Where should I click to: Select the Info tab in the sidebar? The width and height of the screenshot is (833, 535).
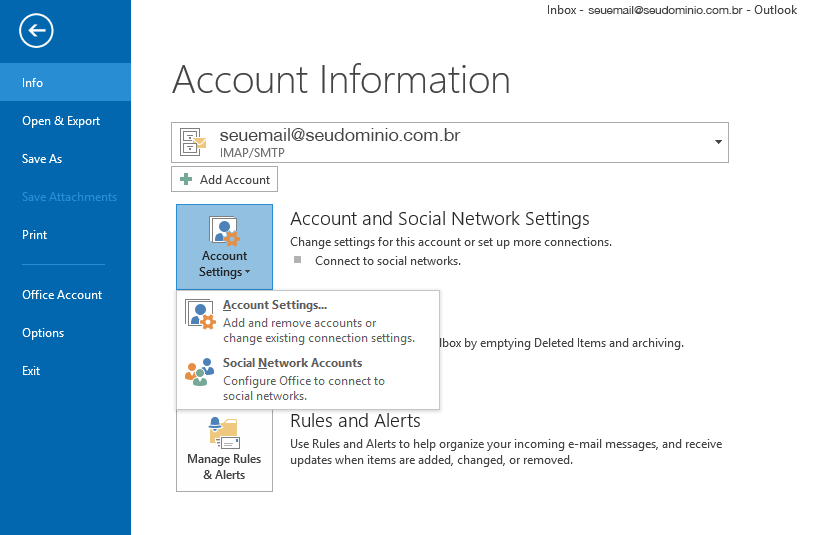click(x=33, y=83)
